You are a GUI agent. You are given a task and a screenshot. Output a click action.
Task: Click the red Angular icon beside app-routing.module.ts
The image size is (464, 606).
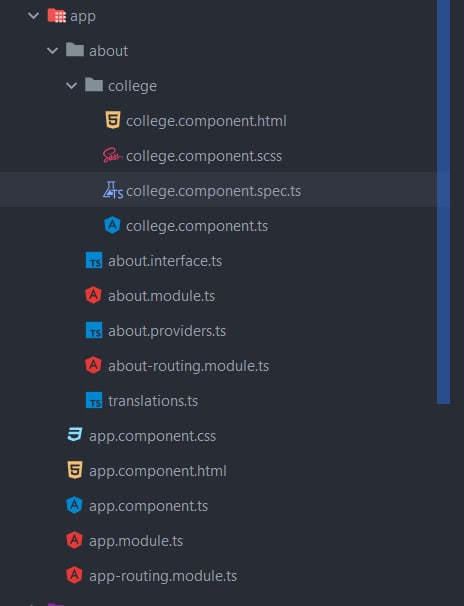[74, 575]
